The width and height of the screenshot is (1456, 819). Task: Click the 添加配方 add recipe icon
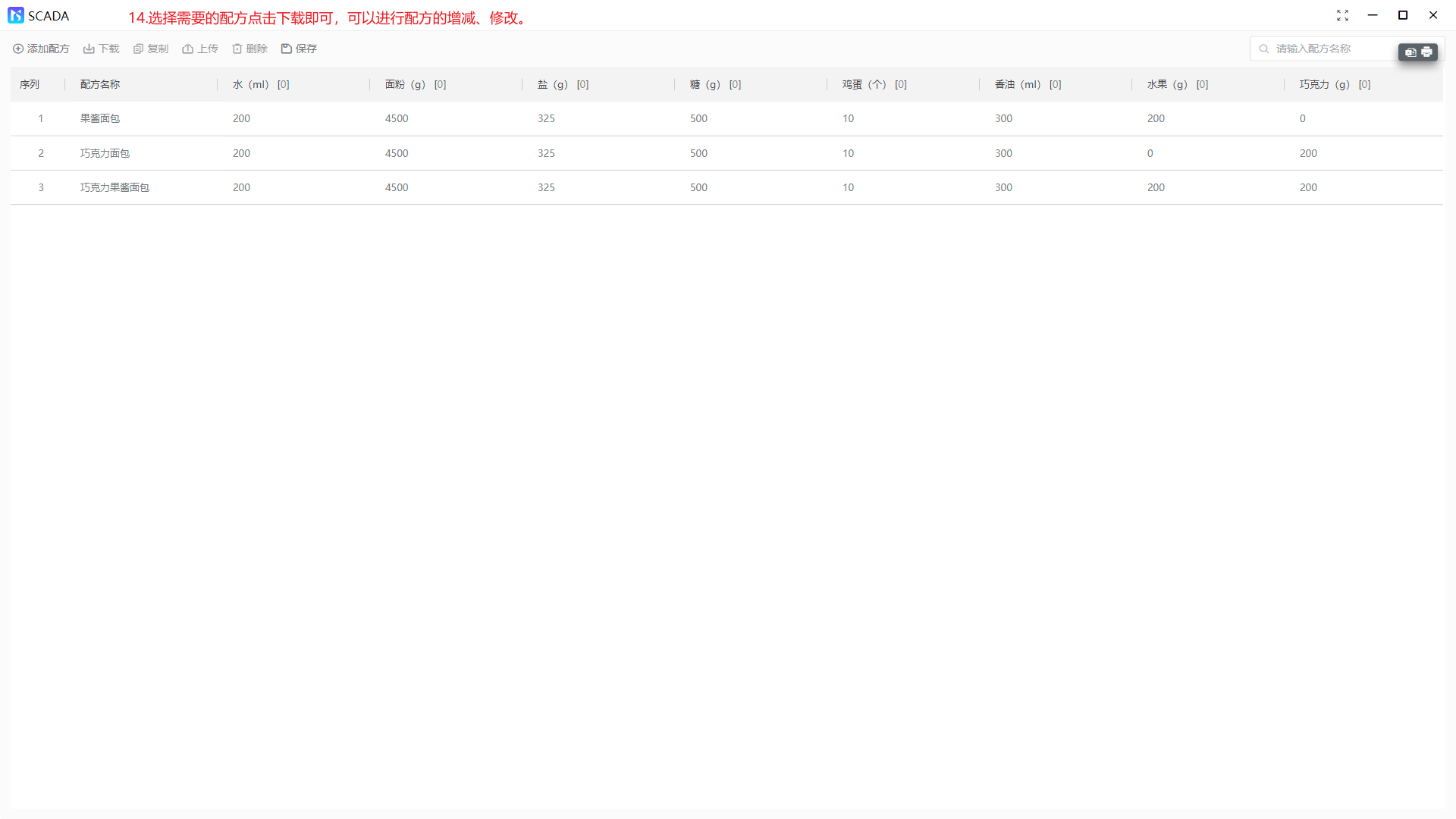click(18, 49)
